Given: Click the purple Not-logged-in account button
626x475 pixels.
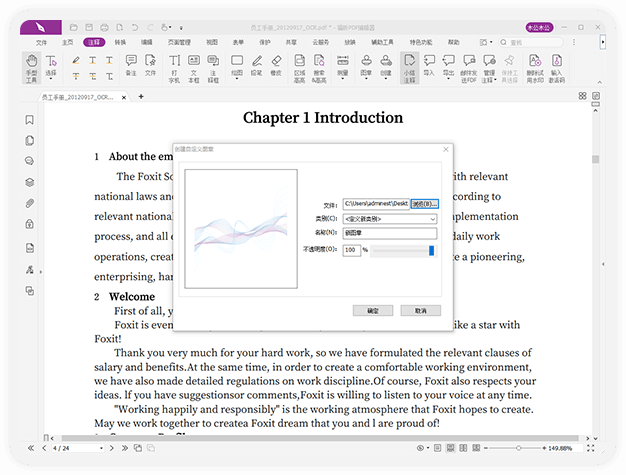Looking at the screenshot, I should 539,28.
